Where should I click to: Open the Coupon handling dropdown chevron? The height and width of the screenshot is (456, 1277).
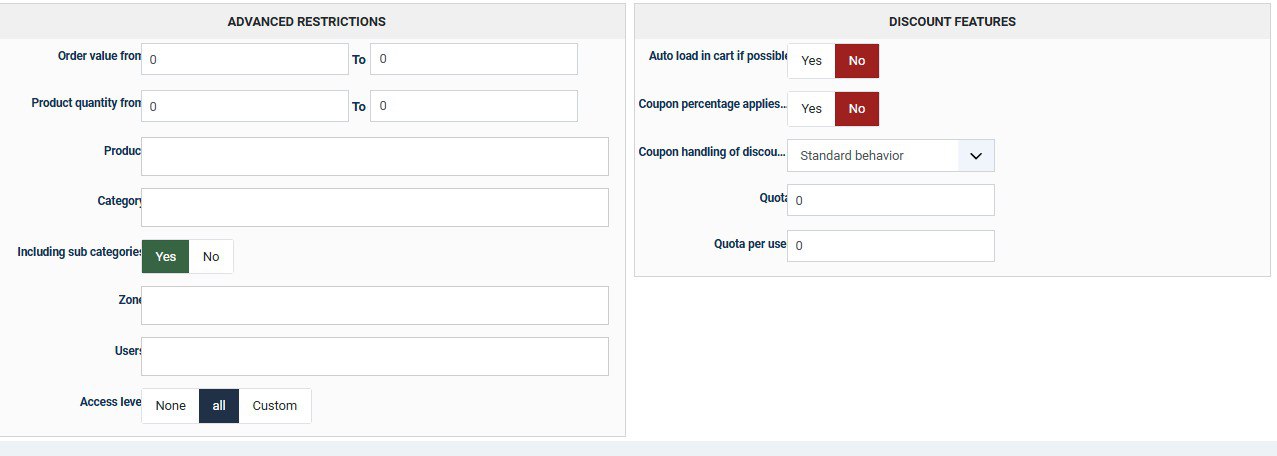click(x=976, y=156)
